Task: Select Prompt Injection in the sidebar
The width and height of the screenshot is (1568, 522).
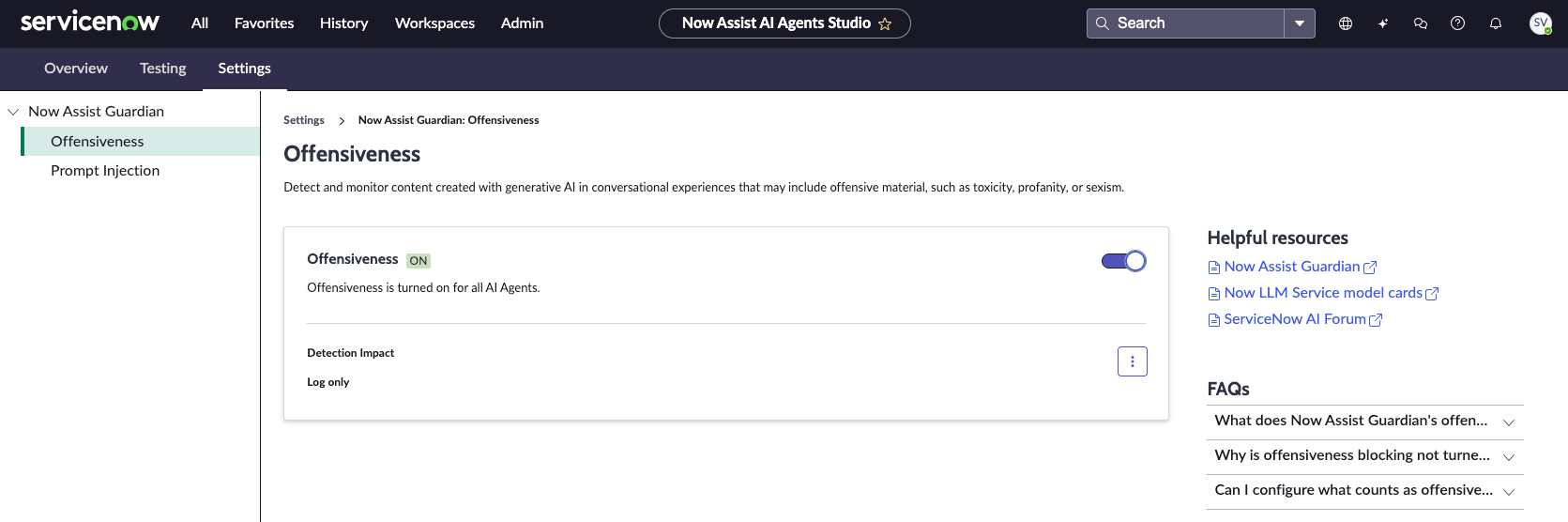Action: pos(105,171)
